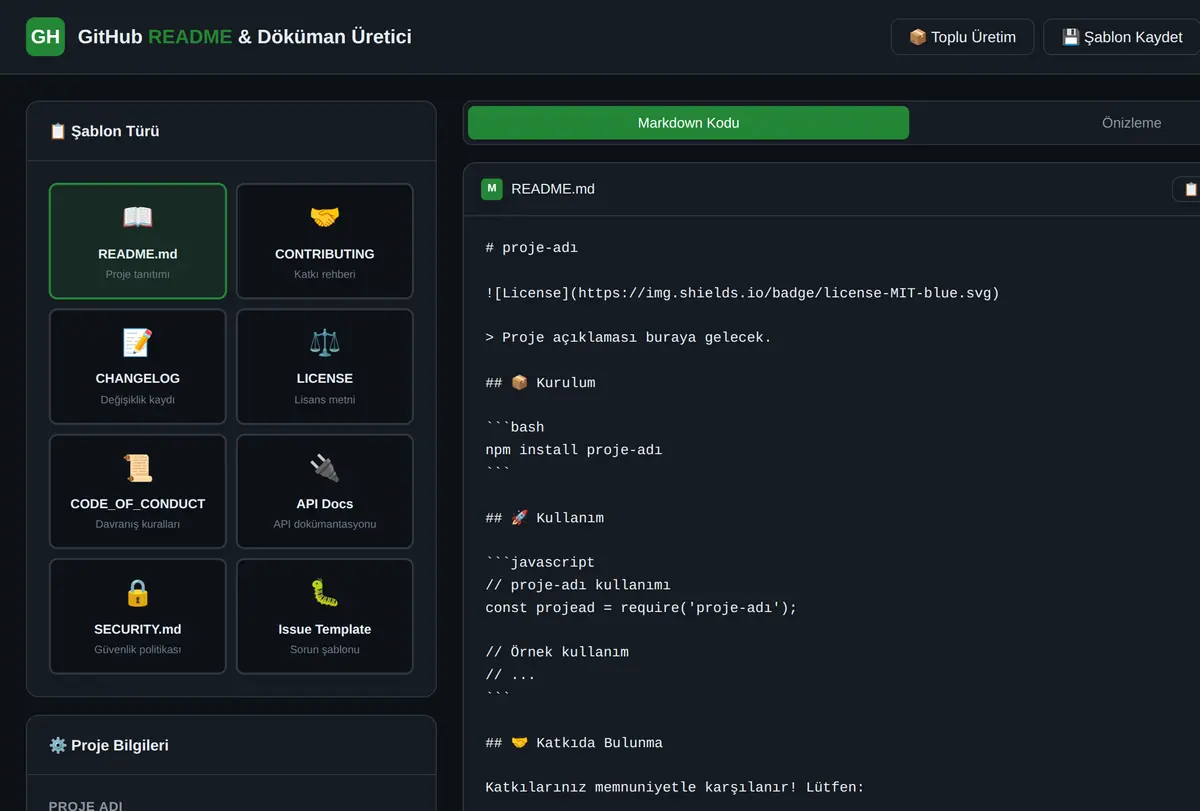Choose the CONTRIBUTING handshake template
The width and height of the screenshot is (1200, 811).
(x=325, y=241)
